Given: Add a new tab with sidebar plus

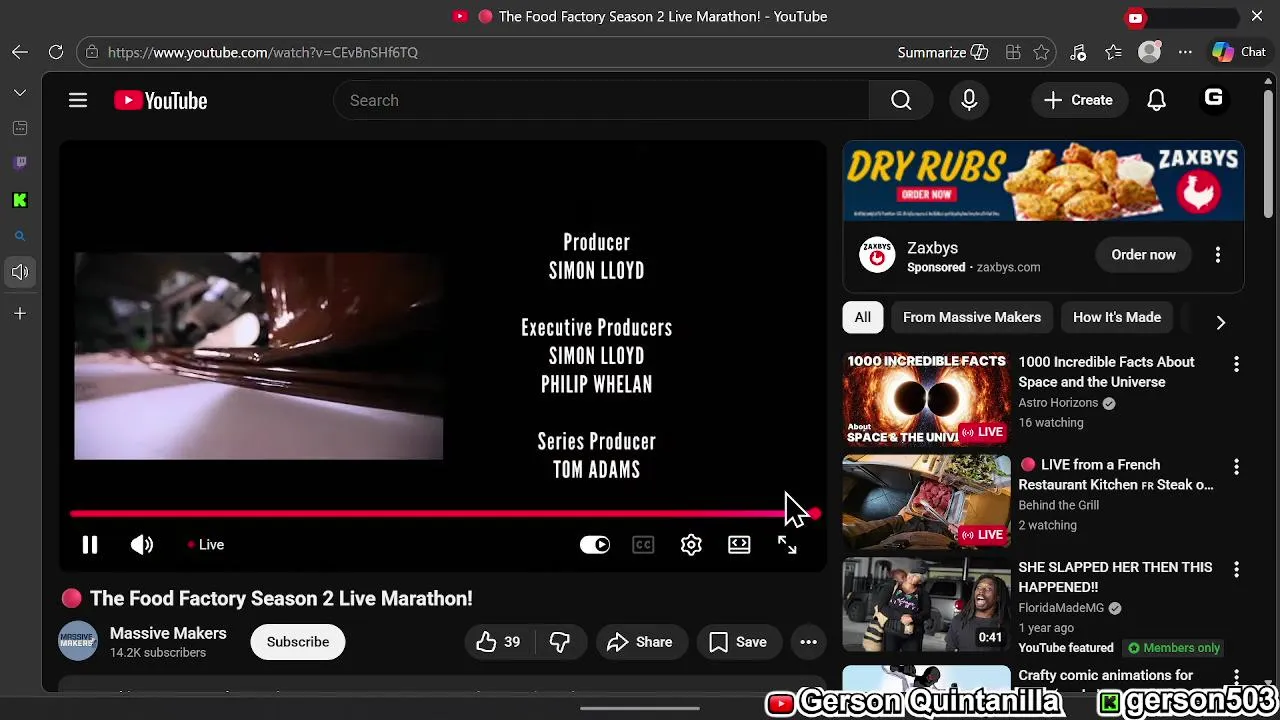Looking at the screenshot, I should pyautogui.click(x=20, y=314).
